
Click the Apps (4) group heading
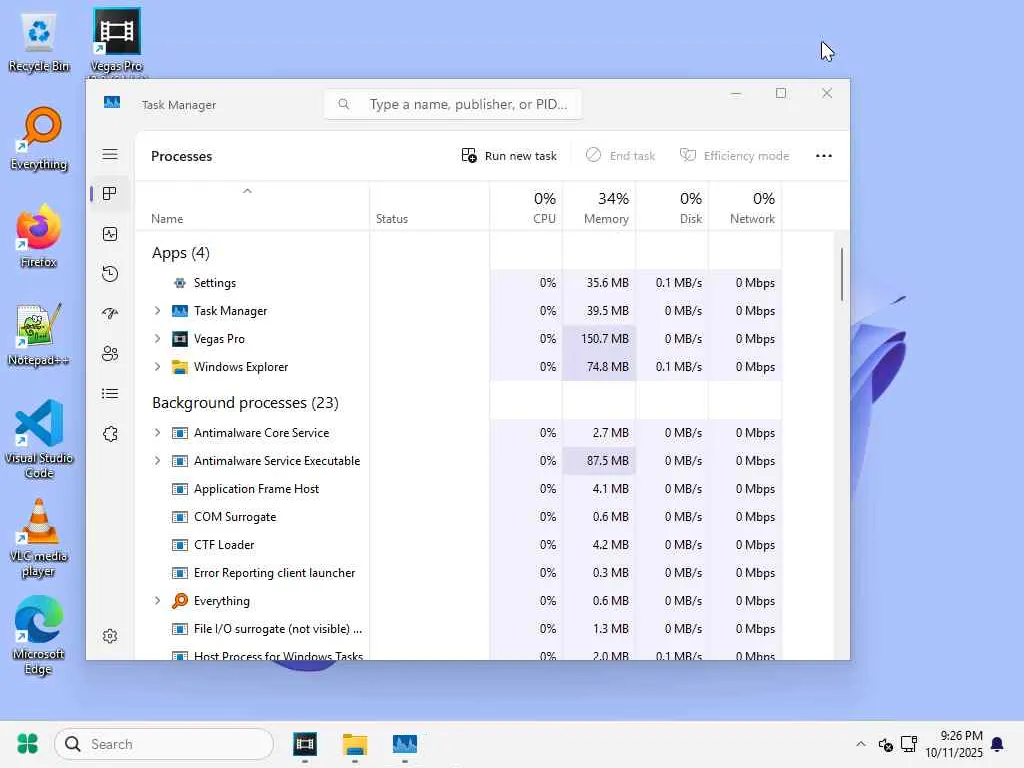[x=181, y=253]
